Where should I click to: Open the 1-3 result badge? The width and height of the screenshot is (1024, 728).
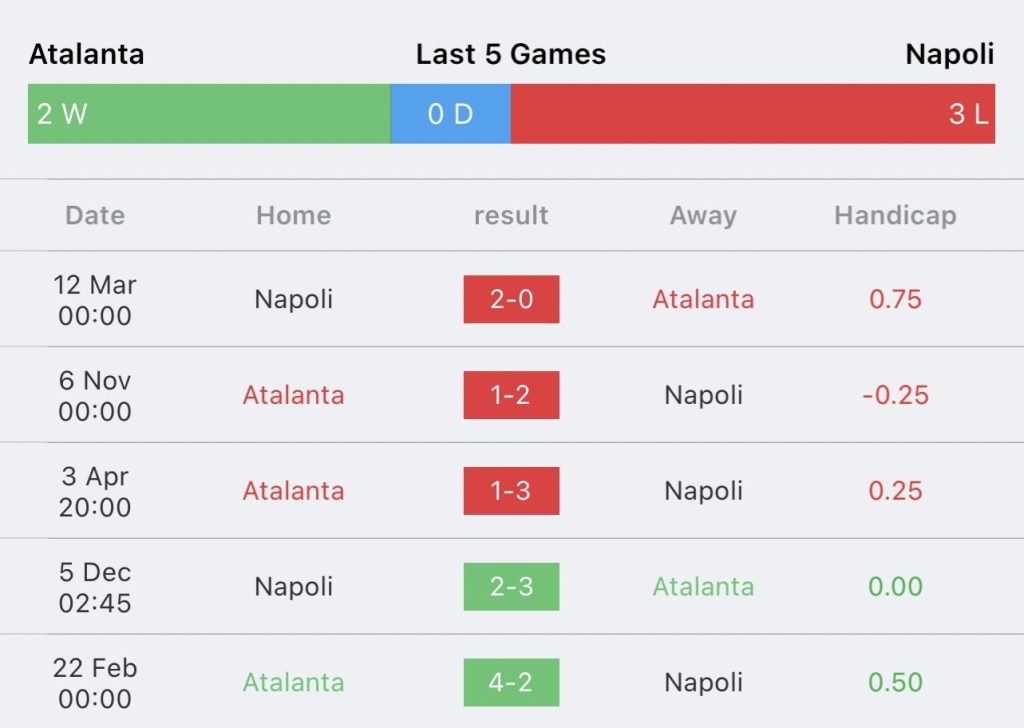(x=511, y=490)
